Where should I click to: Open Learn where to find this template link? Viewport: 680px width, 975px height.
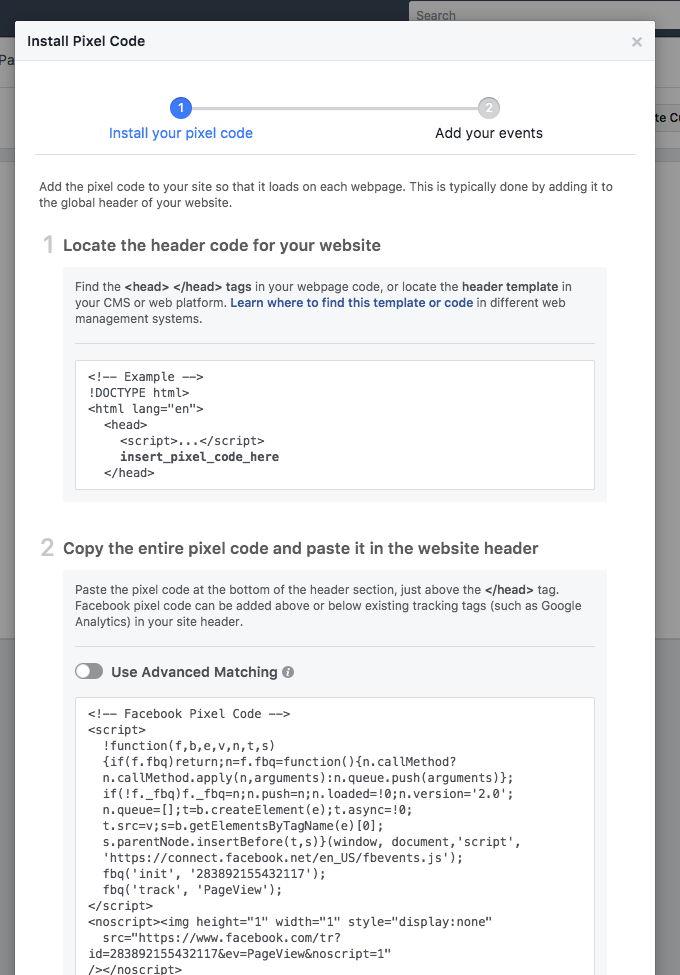(352, 303)
